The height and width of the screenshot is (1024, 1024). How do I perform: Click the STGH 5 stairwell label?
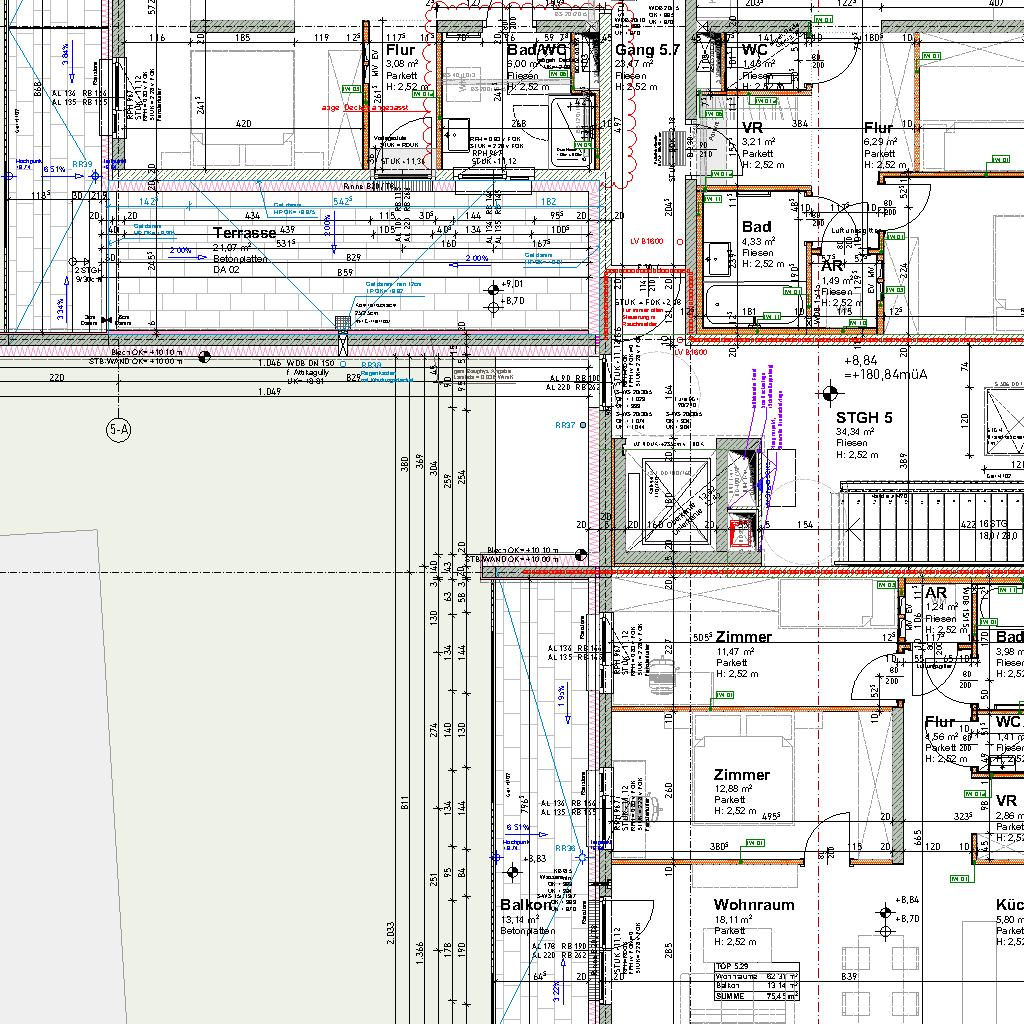[864, 417]
